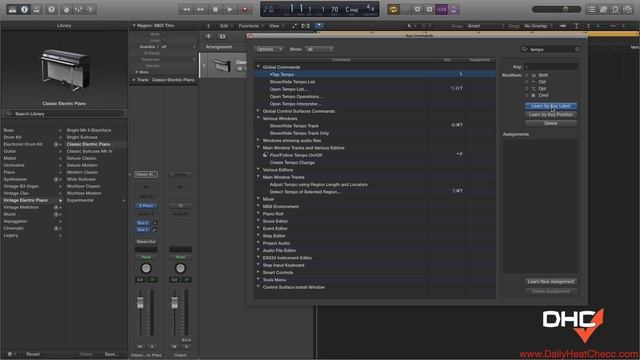The height and width of the screenshot is (360, 640).
Task: Click the Search Library field
Action: point(64,114)
